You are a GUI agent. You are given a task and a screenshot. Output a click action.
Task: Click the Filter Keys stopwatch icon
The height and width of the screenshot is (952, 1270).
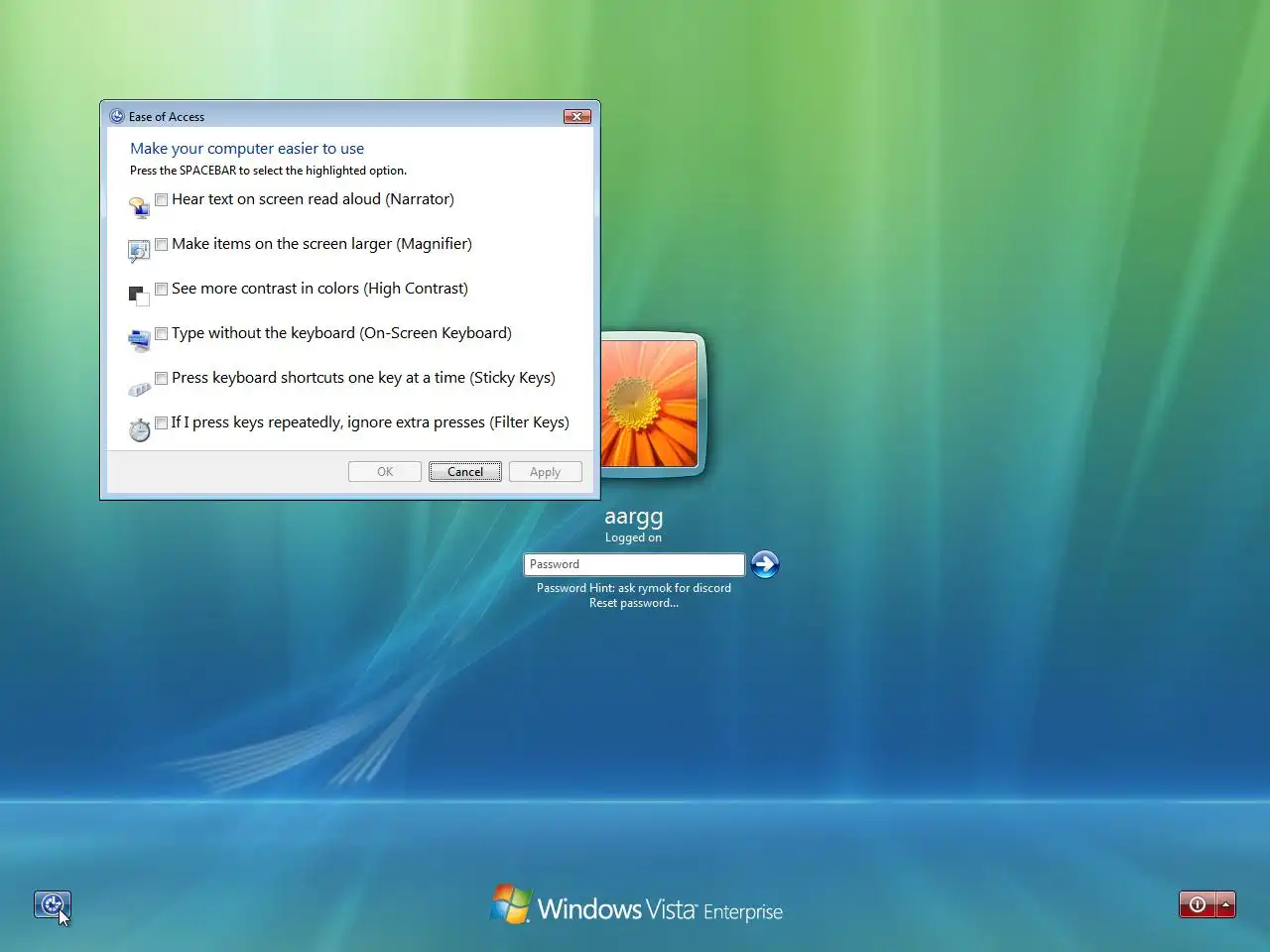tap(139, 429)
